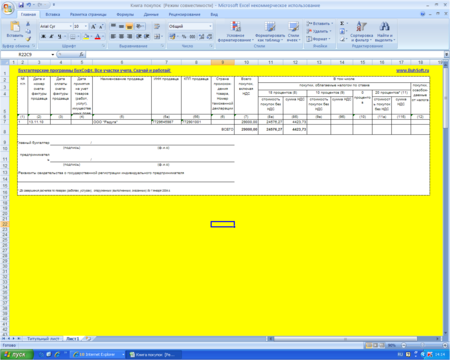Open number format dropdown showing Общий
450x360 pixels.
click(x=190, y=26)
